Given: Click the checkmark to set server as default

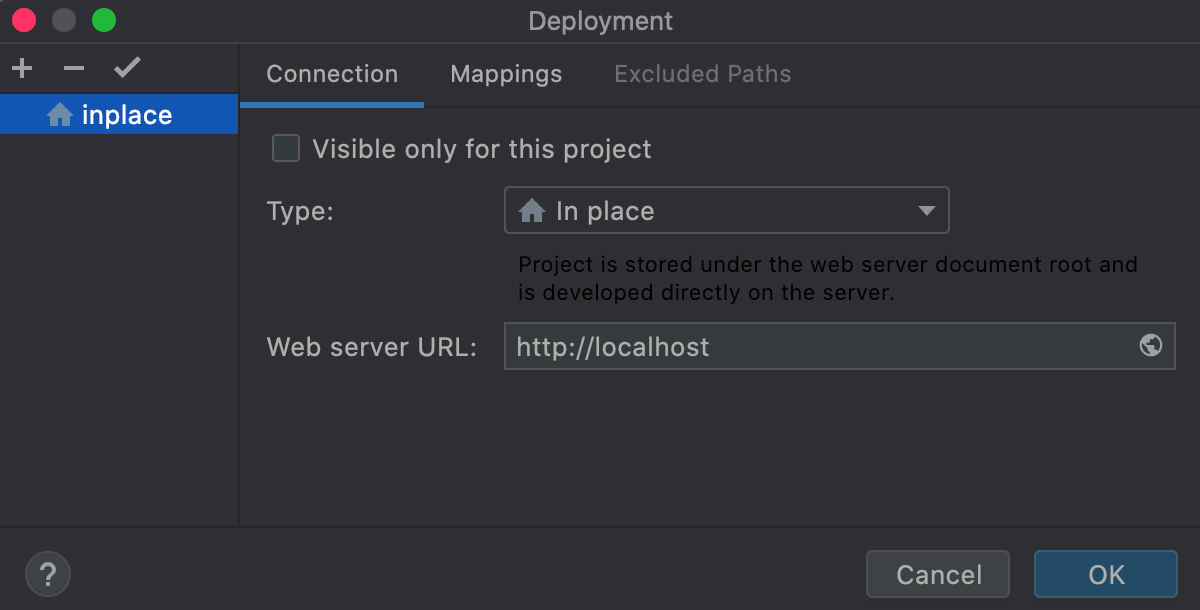Looking at the screenshot, I should [126, 67].
